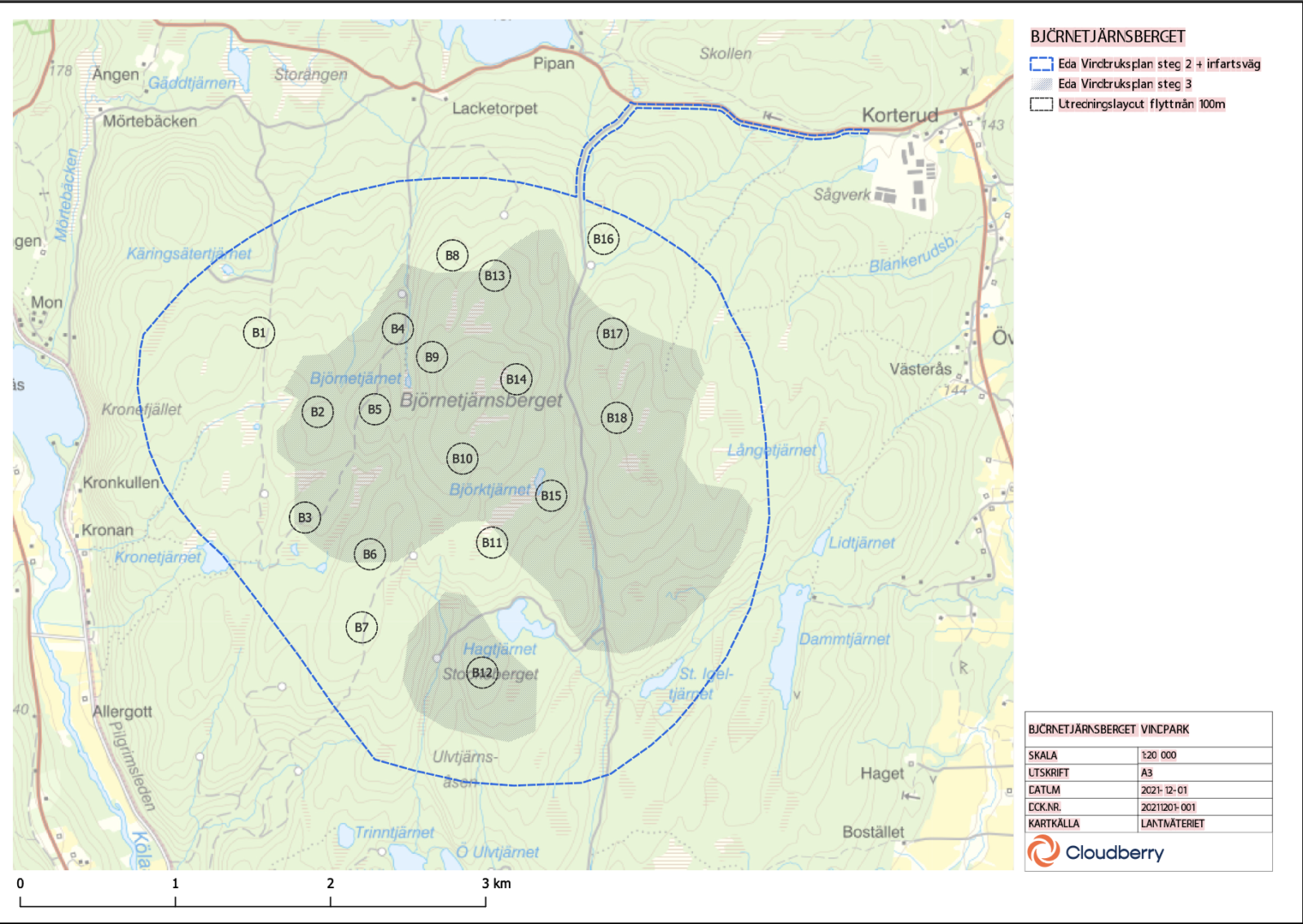1303x924 pixels.
Task: Select the Datum cell 2021-12-01
Action: coord(1164,790)
